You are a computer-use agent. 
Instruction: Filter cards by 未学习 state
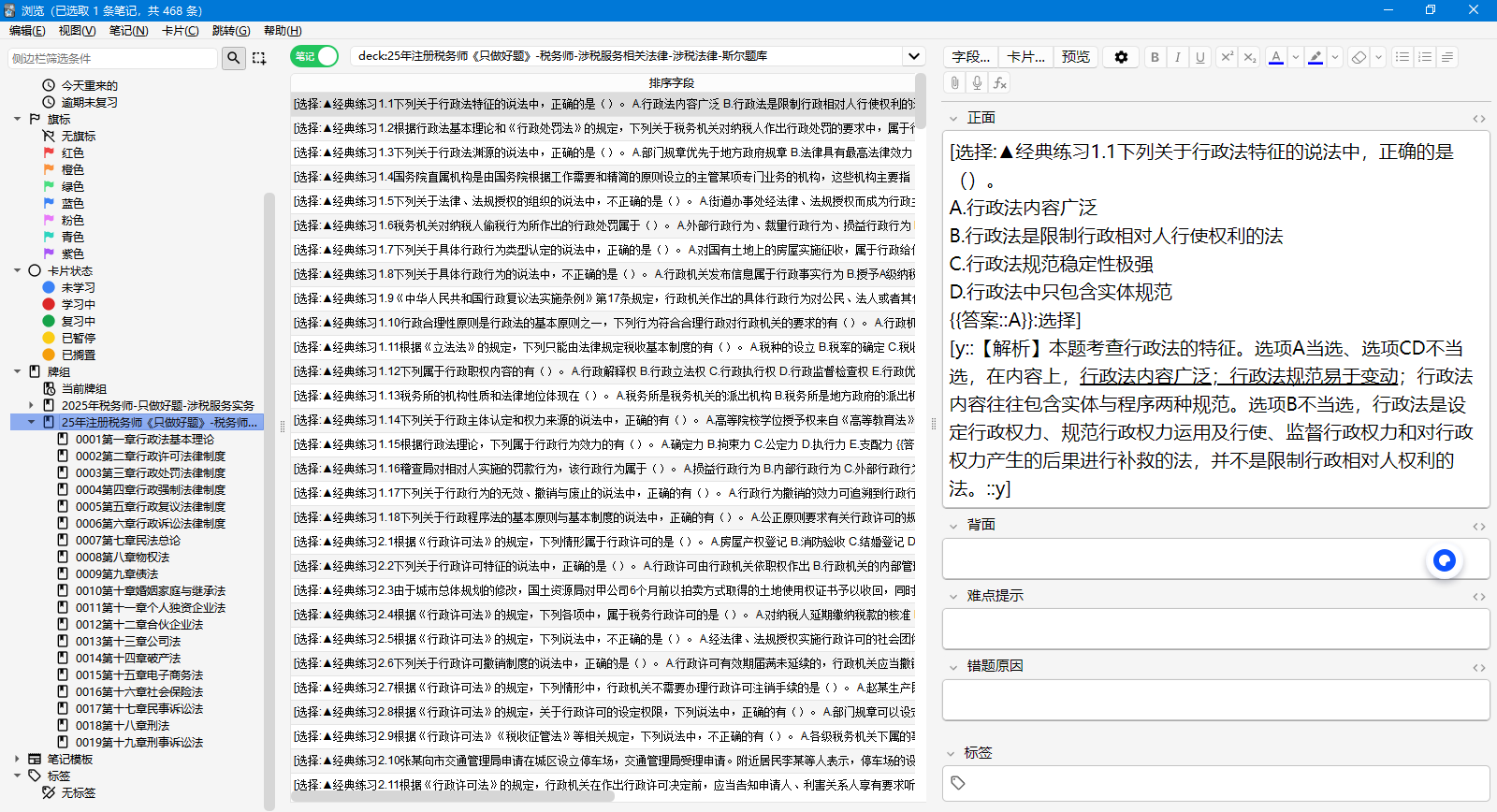(x=78, y=287)
